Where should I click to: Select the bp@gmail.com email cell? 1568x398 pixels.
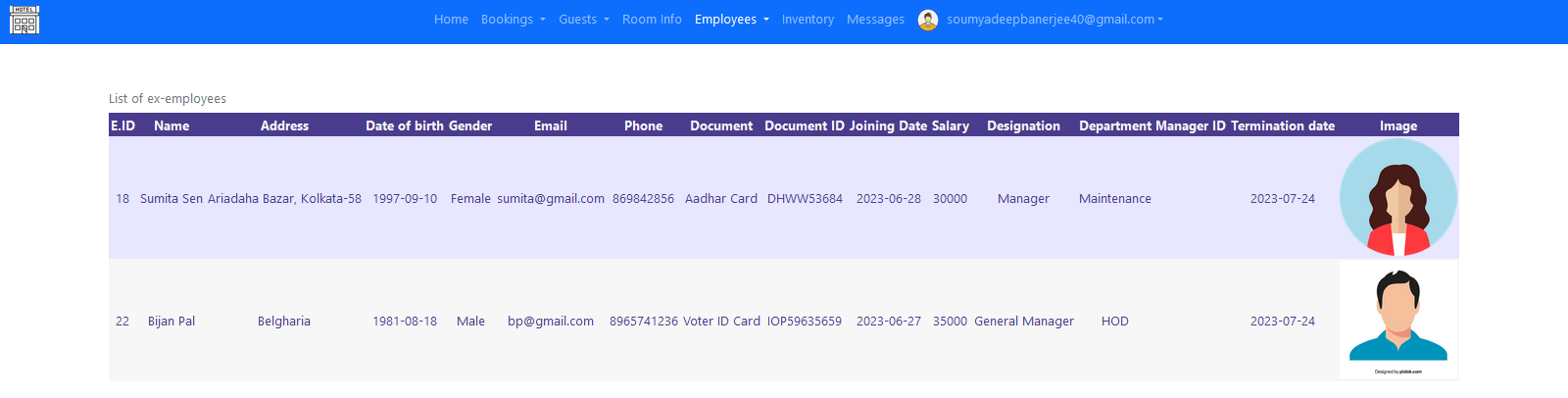(550, 322)
